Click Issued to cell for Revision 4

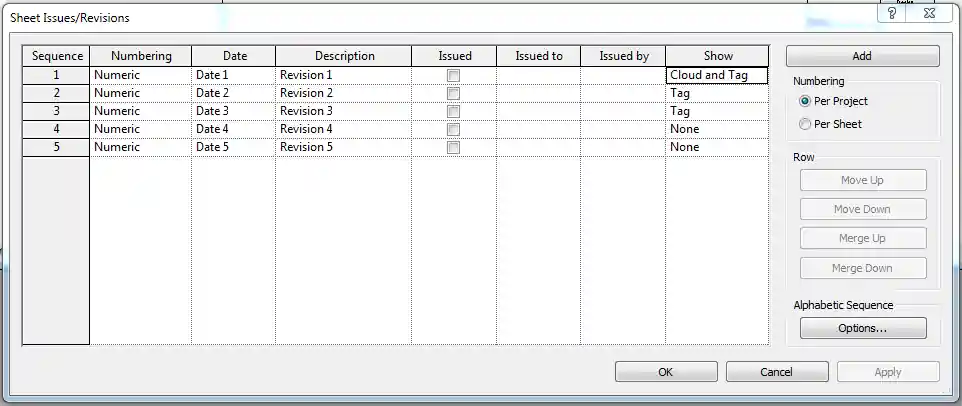pos(538,129)
